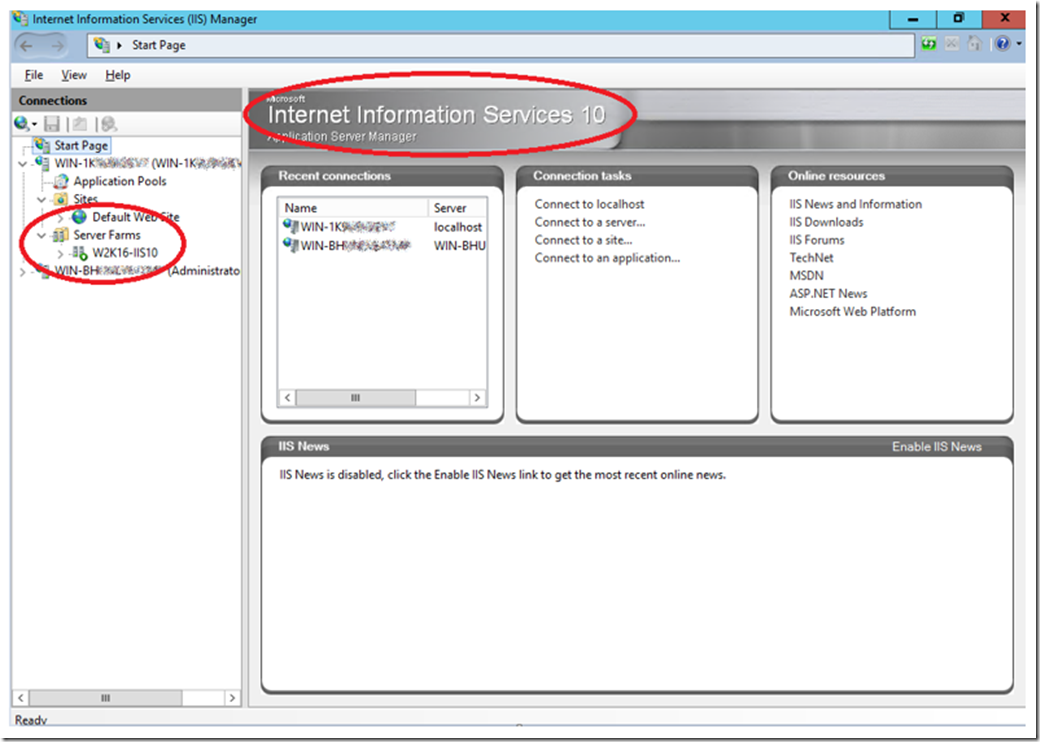Open the View menu

[74, 75]
